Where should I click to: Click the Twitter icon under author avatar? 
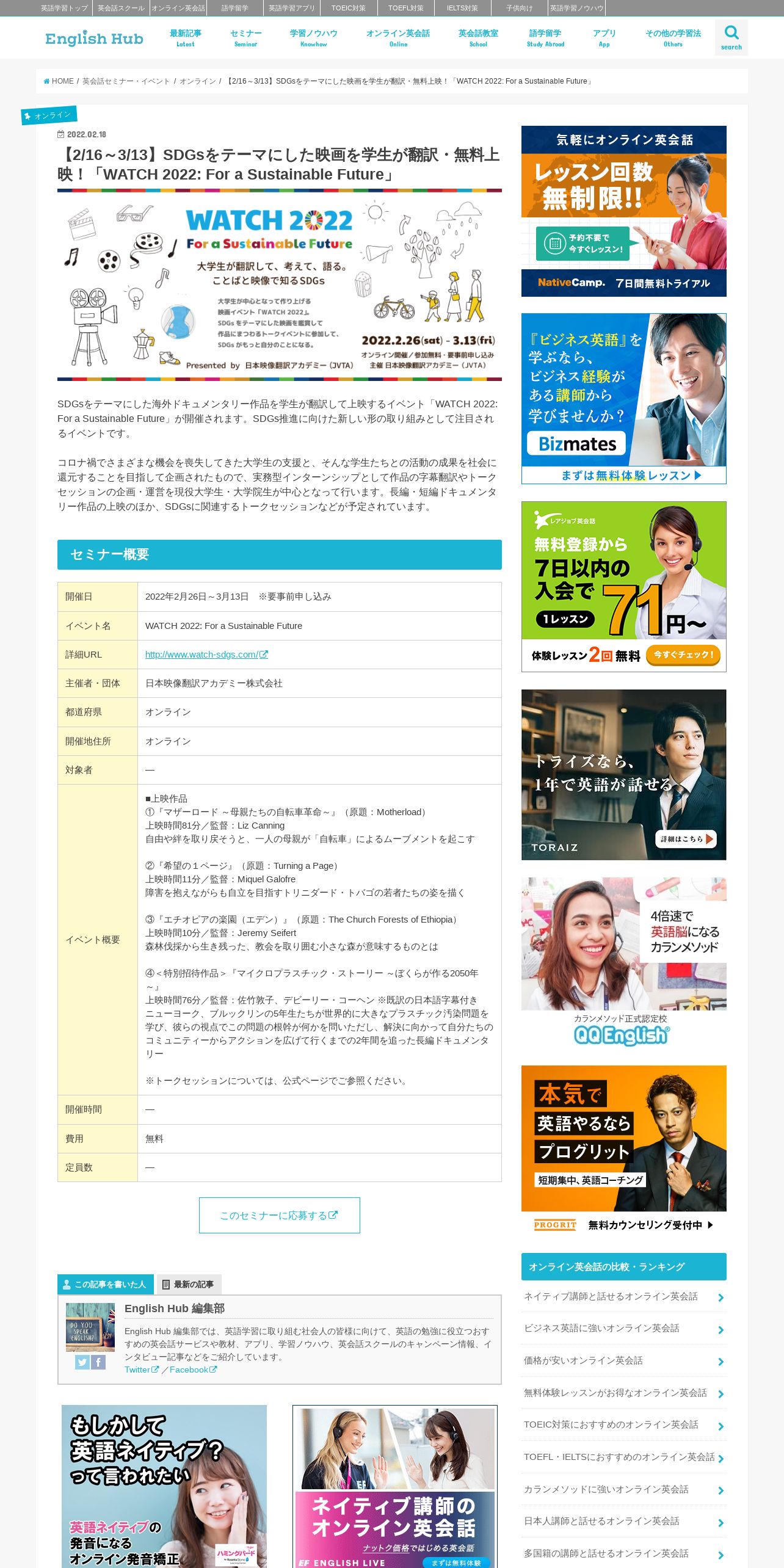82,1362
